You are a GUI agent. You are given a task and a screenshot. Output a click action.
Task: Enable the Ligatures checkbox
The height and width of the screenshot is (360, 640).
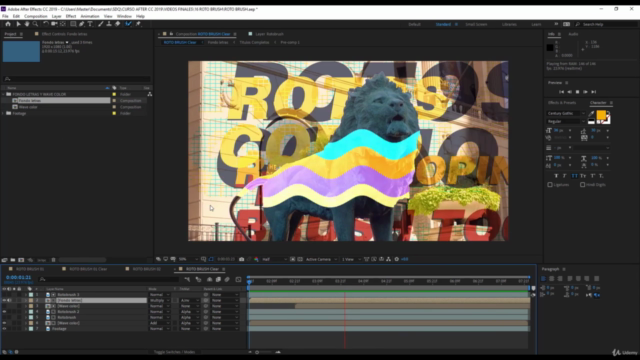[550, 185]
